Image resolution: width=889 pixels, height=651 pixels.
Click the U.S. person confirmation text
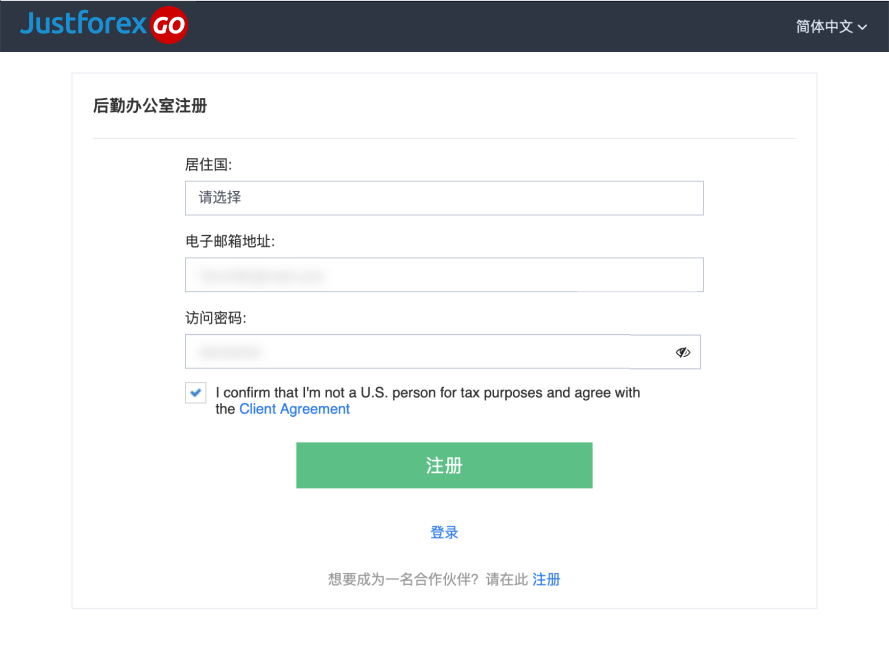(427, 401)
